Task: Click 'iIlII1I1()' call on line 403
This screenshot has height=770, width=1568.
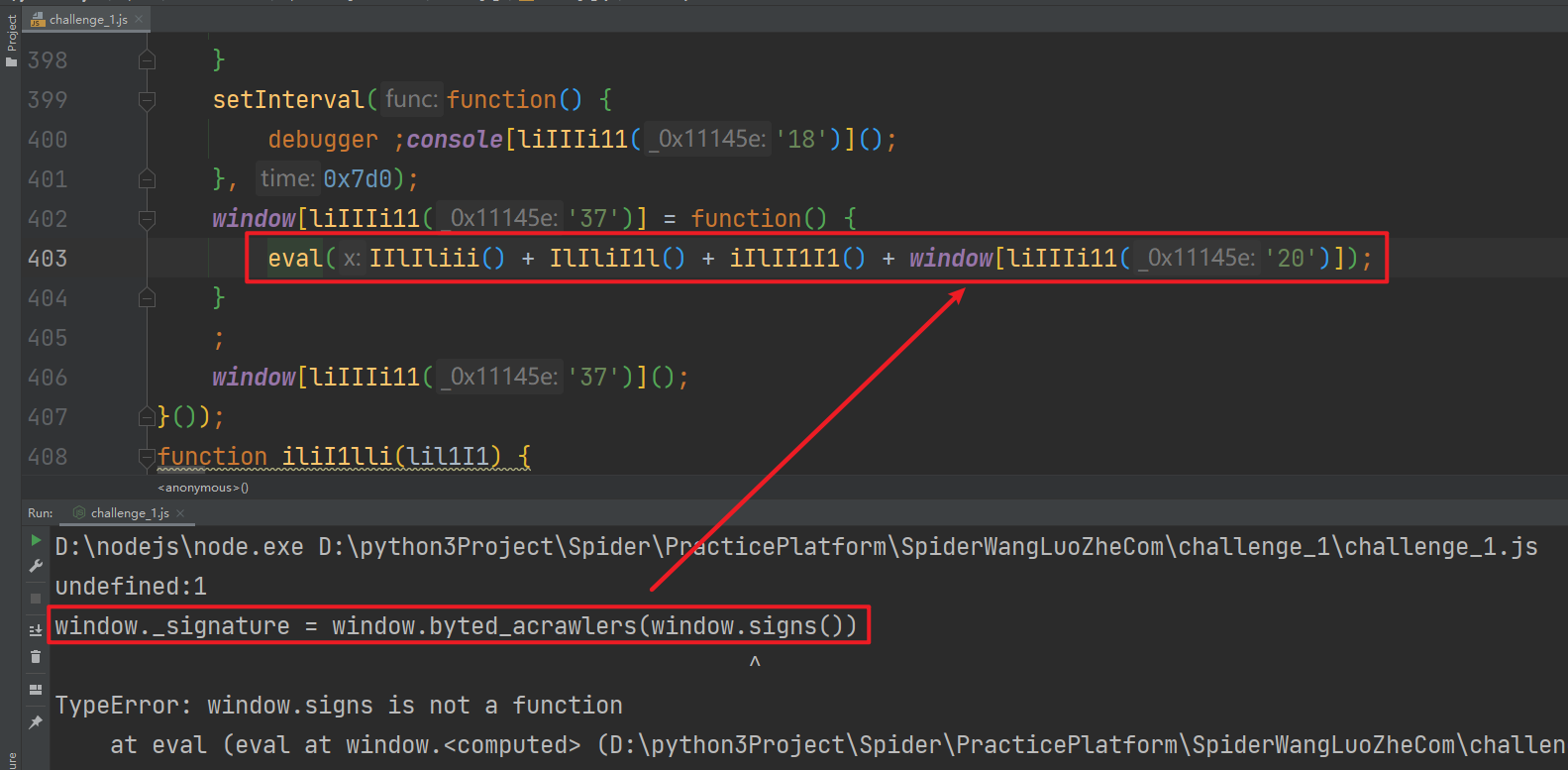Action: point(797,259)
